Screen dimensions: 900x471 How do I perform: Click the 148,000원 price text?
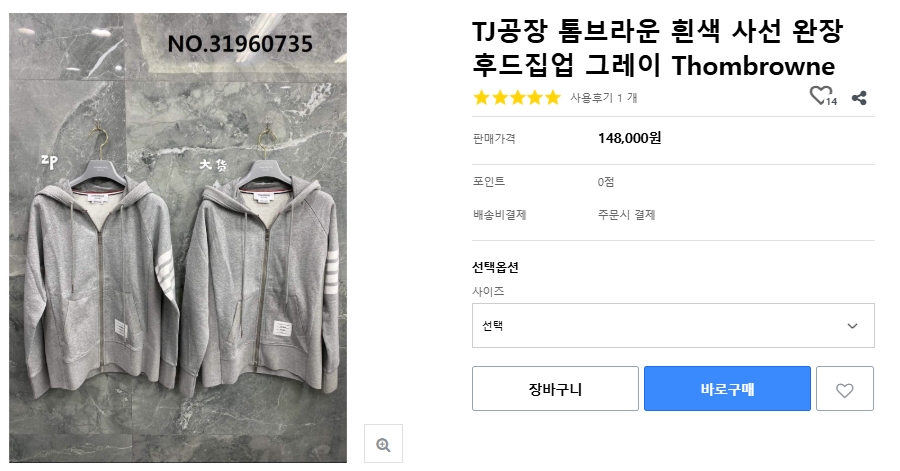(629, 139)
